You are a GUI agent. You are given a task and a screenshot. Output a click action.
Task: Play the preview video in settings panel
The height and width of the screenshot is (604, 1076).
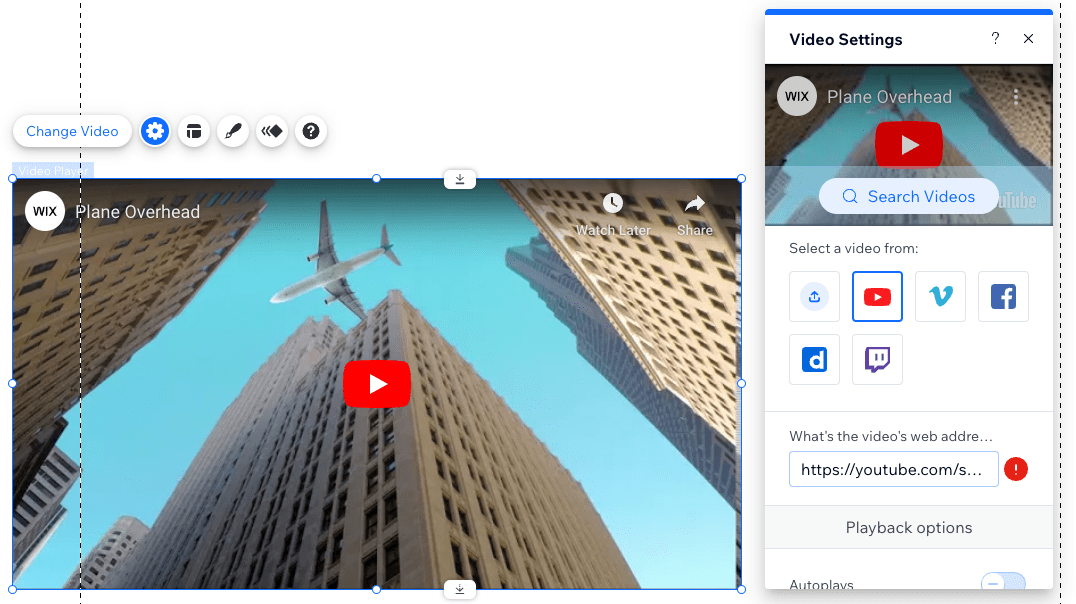click(909, 145)
